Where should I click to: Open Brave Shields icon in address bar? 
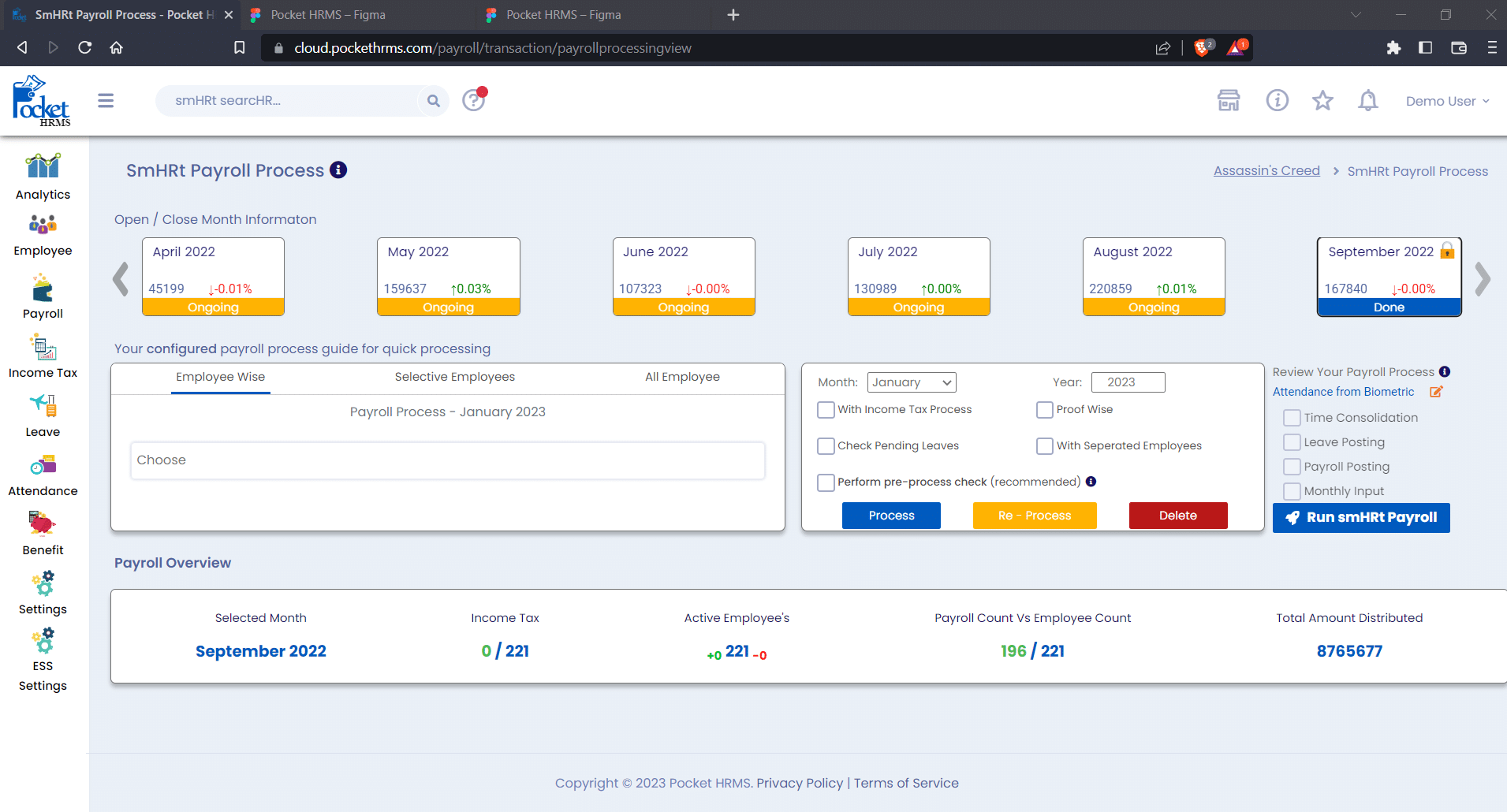click(x=1203, y=48)
